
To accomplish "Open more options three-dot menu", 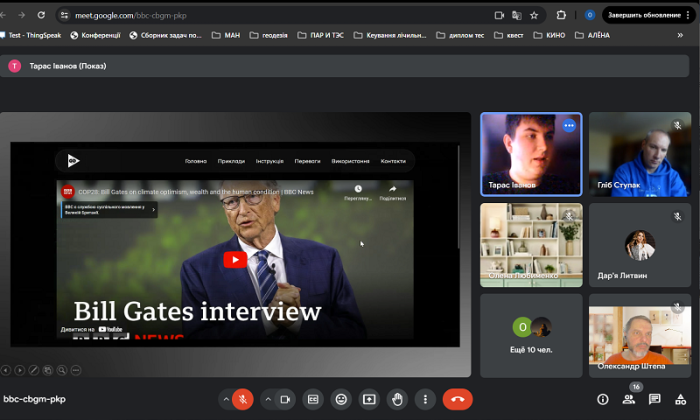I will pos(424,399).
